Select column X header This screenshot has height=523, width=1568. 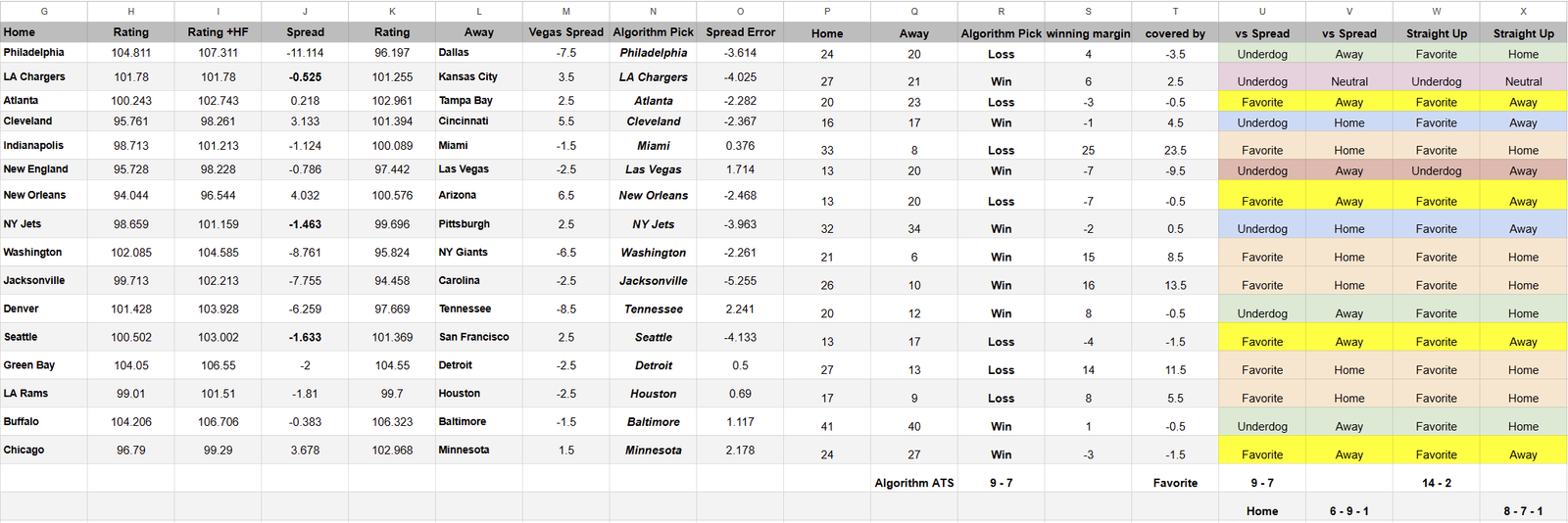(1523, 12)
